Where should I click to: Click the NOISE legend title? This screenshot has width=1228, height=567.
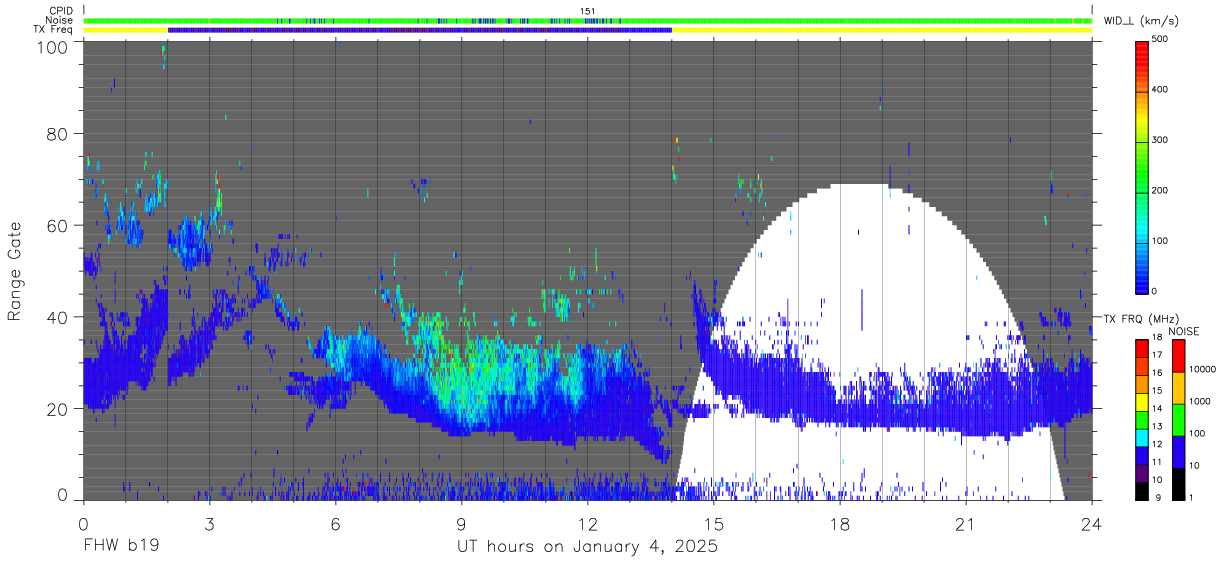[x=1184, y=331]
